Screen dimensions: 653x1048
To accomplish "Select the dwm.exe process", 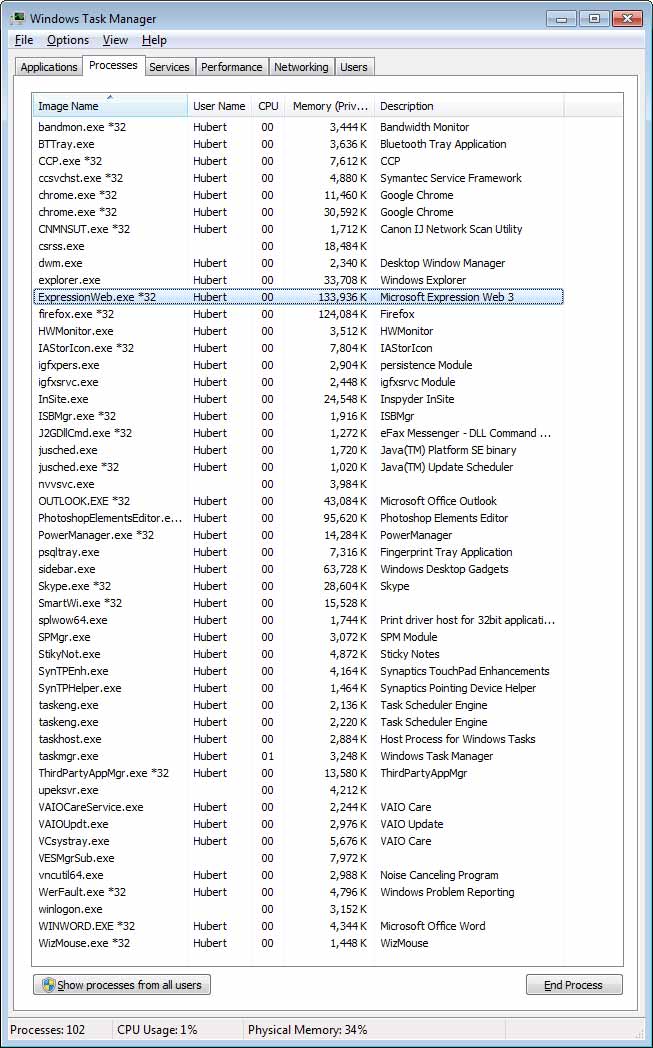I will point(298,263).
